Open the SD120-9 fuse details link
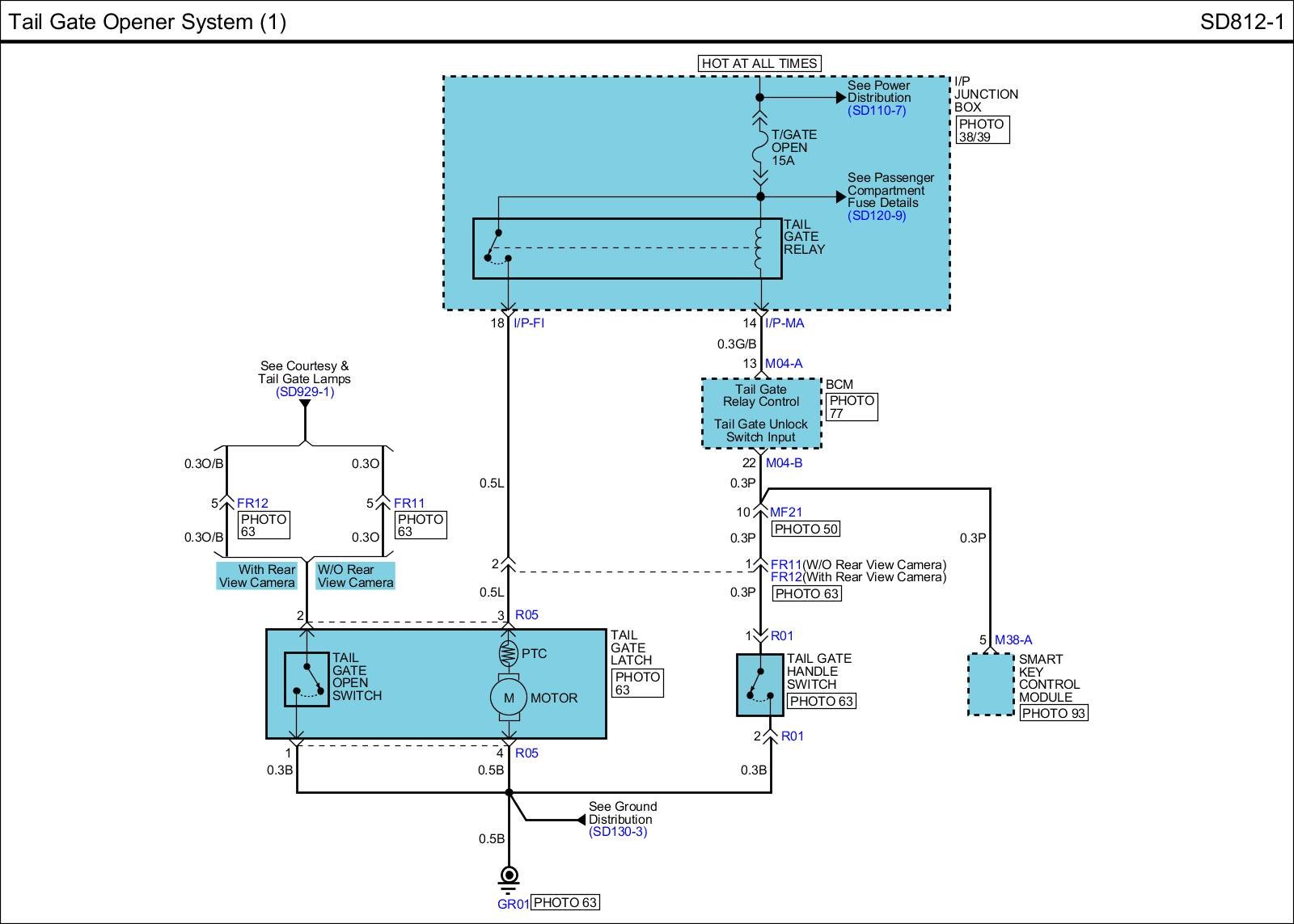The width and height of the screenshot is (1294, 924). [877, 216]
